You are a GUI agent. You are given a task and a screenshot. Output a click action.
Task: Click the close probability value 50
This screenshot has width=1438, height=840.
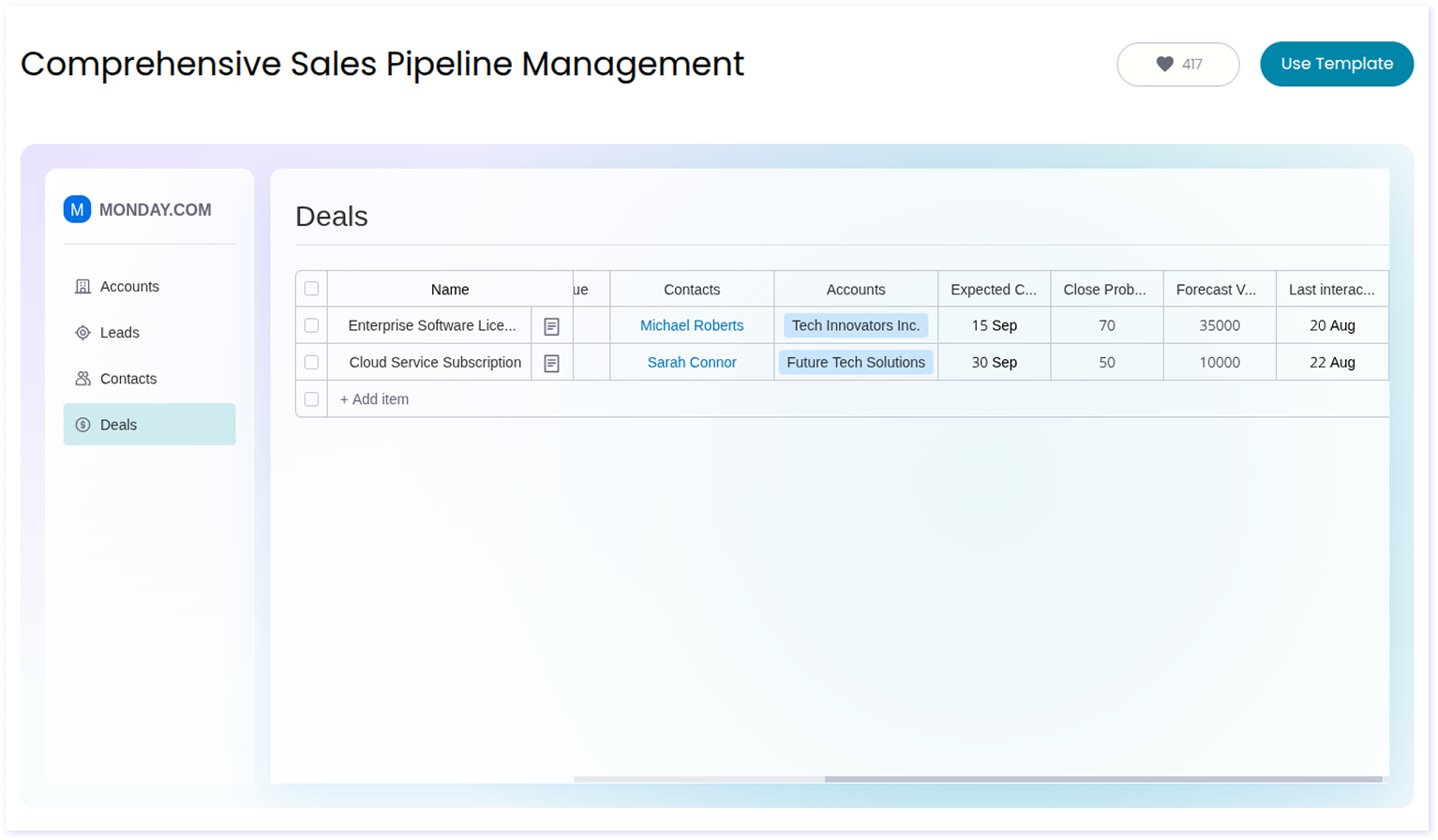[x=1106, y=362]
